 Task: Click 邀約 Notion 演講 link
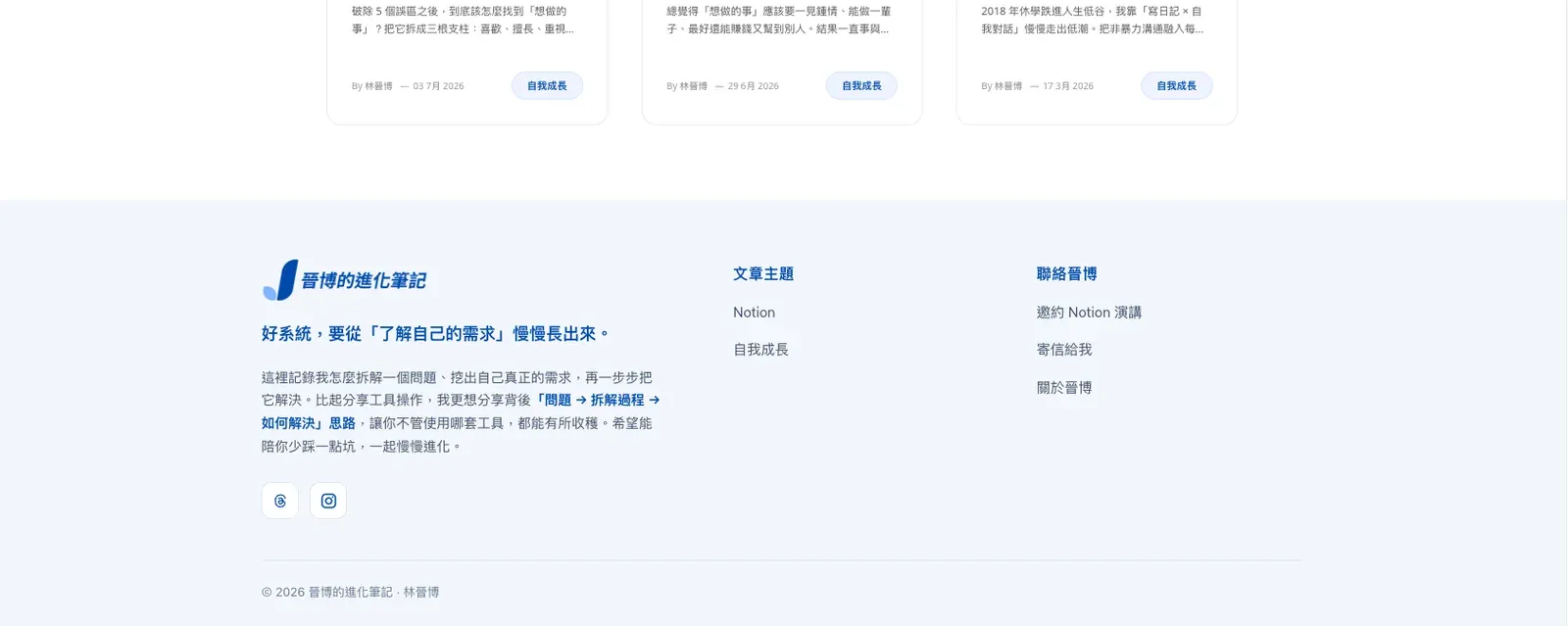point(1089,313)
